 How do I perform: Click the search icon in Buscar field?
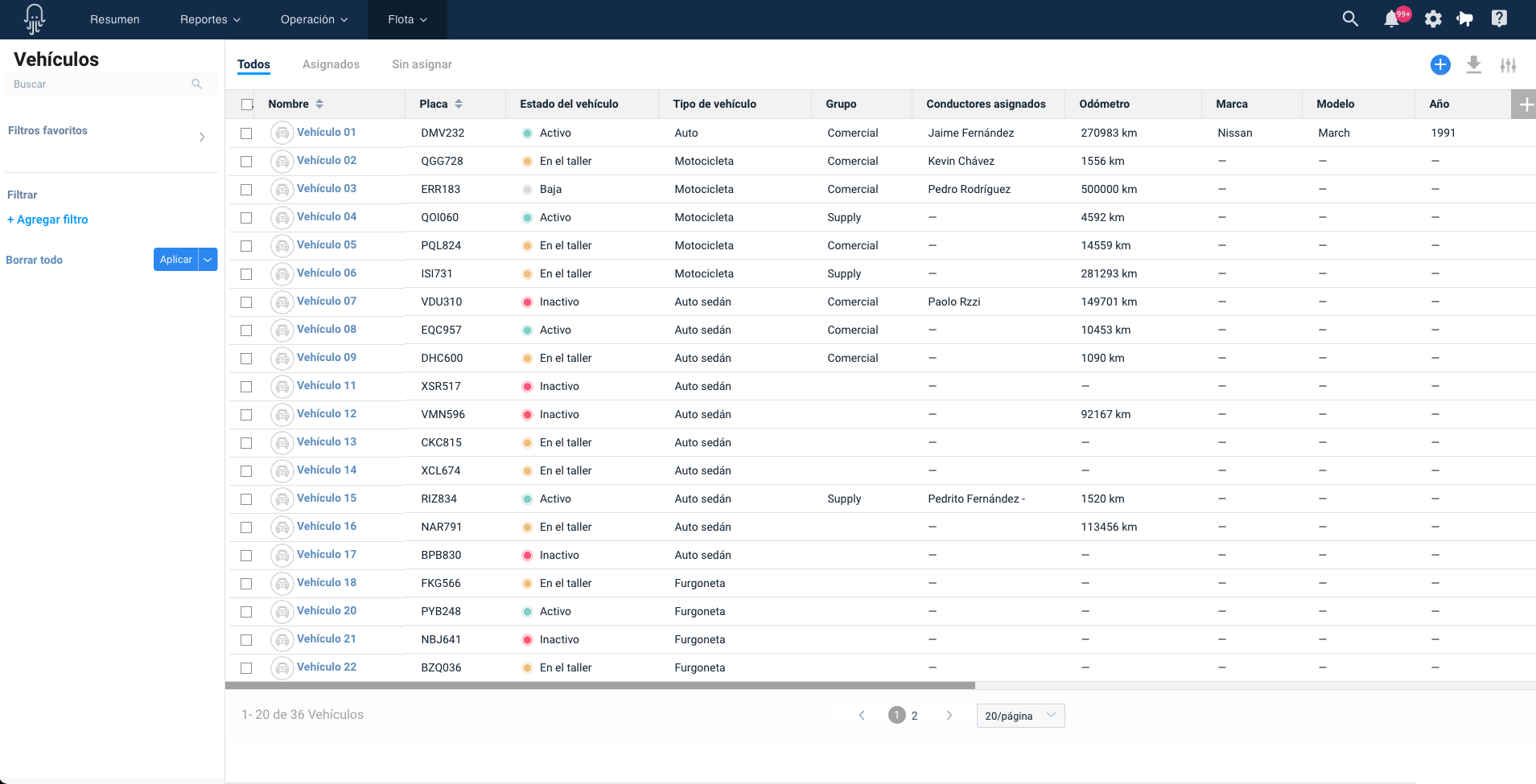[196, 84]
